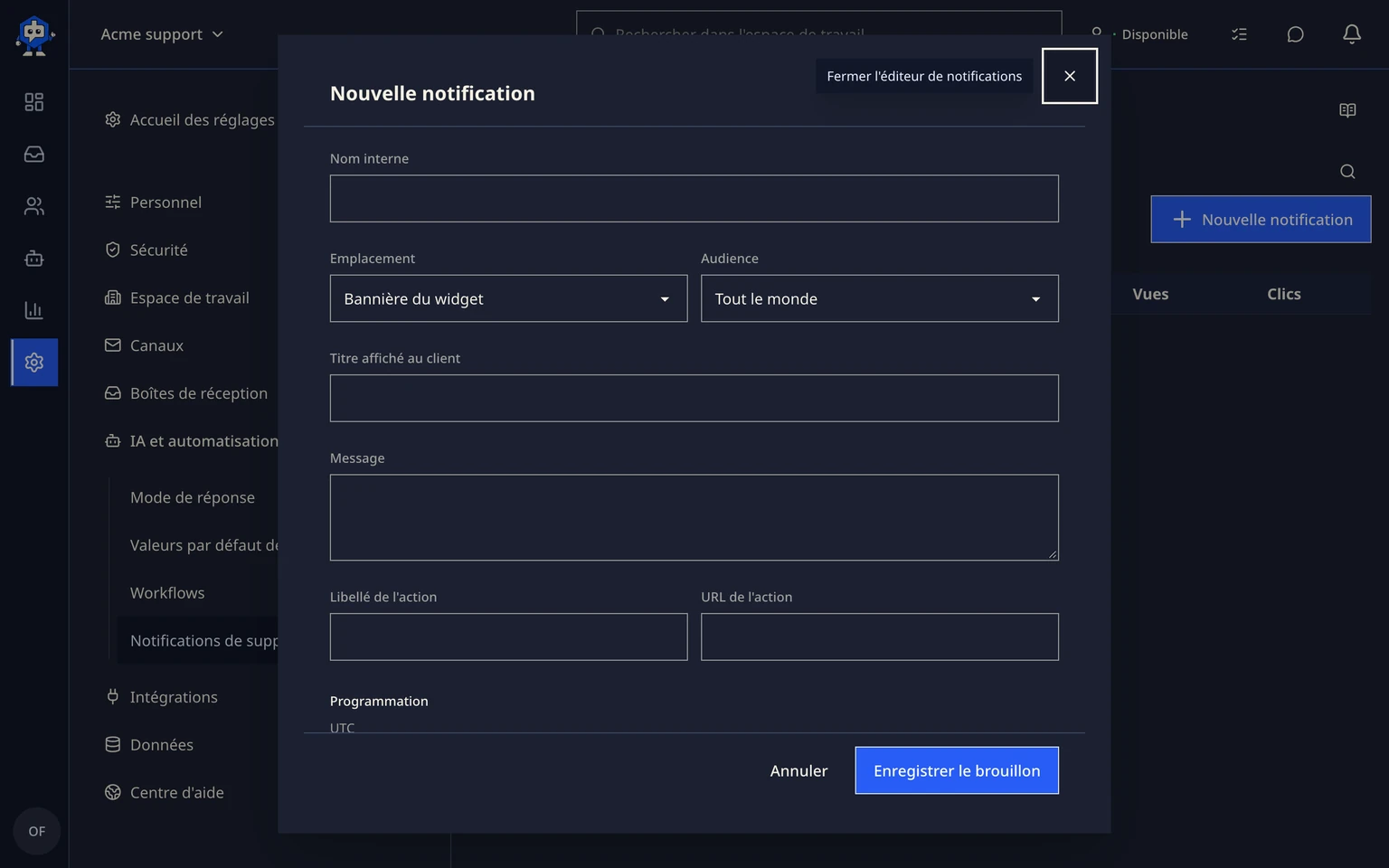Viewport: 1389px width, 868px height.
Task: Sort by the Clics column header
Action: click(1284, 294)
